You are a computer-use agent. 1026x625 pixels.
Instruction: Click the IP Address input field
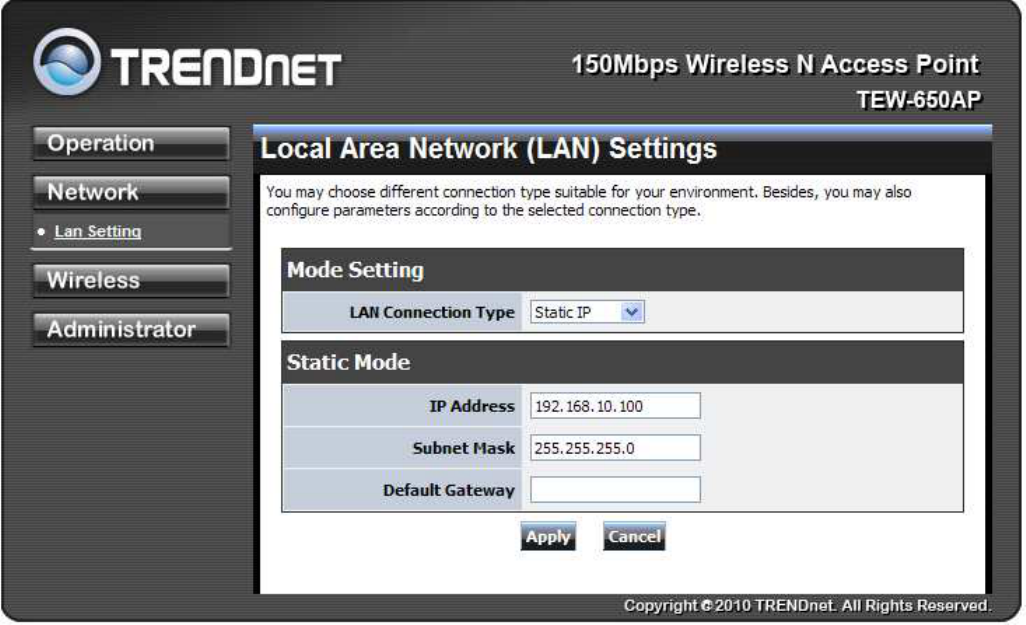point(615,406)
